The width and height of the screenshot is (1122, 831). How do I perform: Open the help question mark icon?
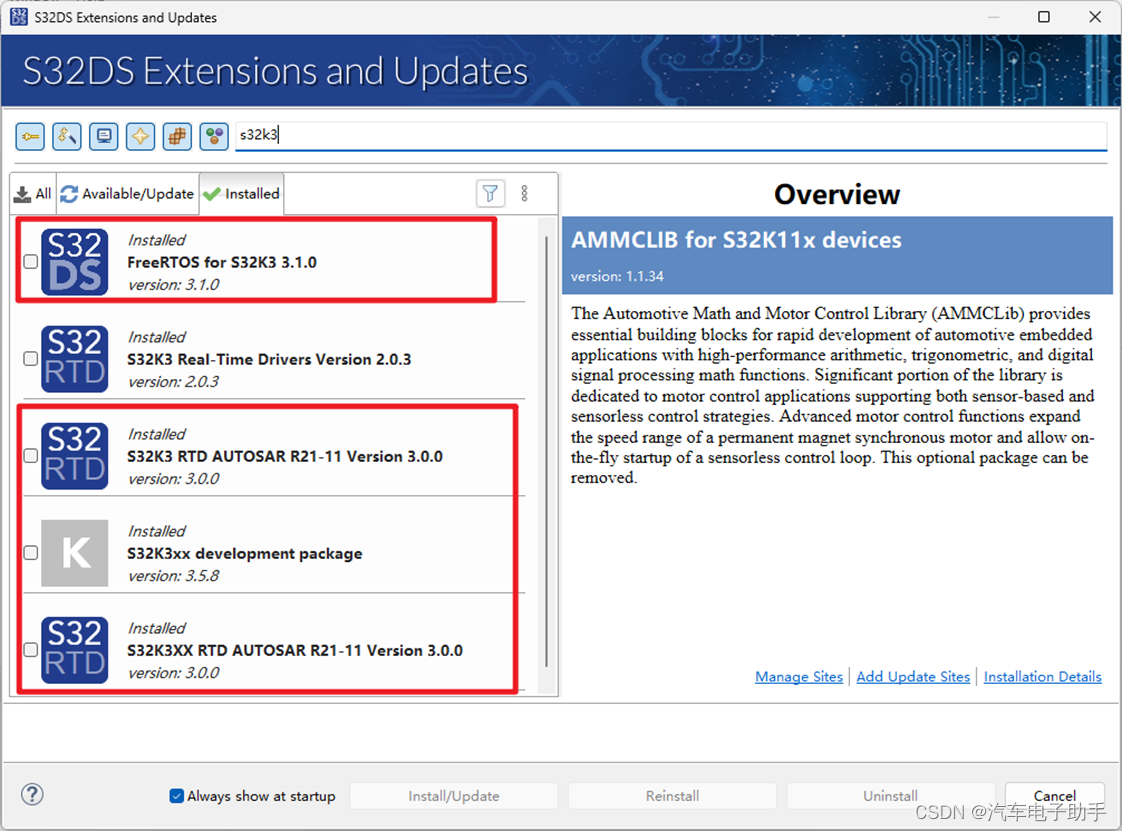point(32,794)
